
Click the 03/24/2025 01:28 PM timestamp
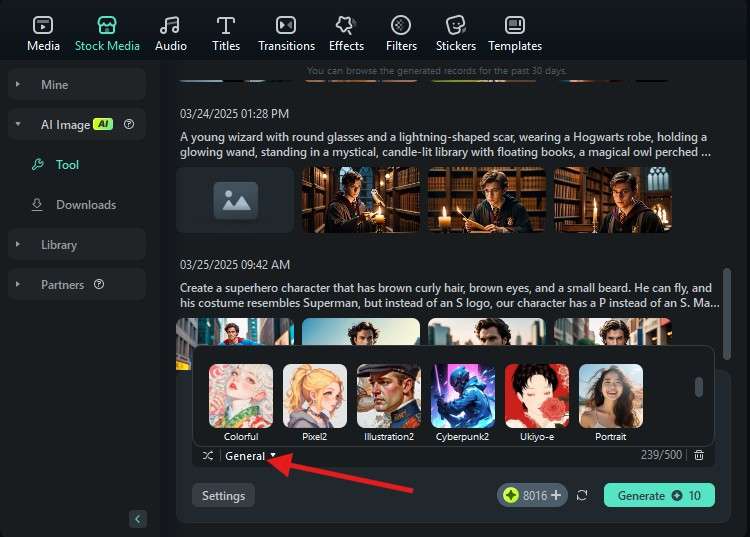pyautogui.click(x=234, y=114)
